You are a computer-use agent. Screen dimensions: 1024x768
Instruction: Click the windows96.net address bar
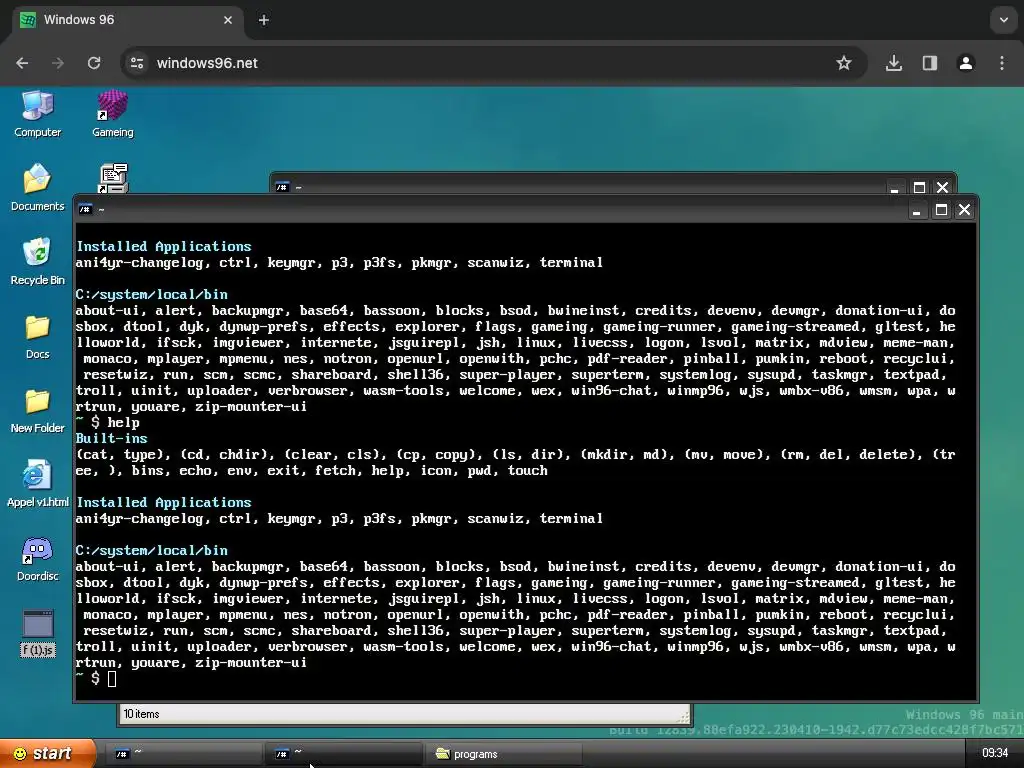tap(494, 63)
